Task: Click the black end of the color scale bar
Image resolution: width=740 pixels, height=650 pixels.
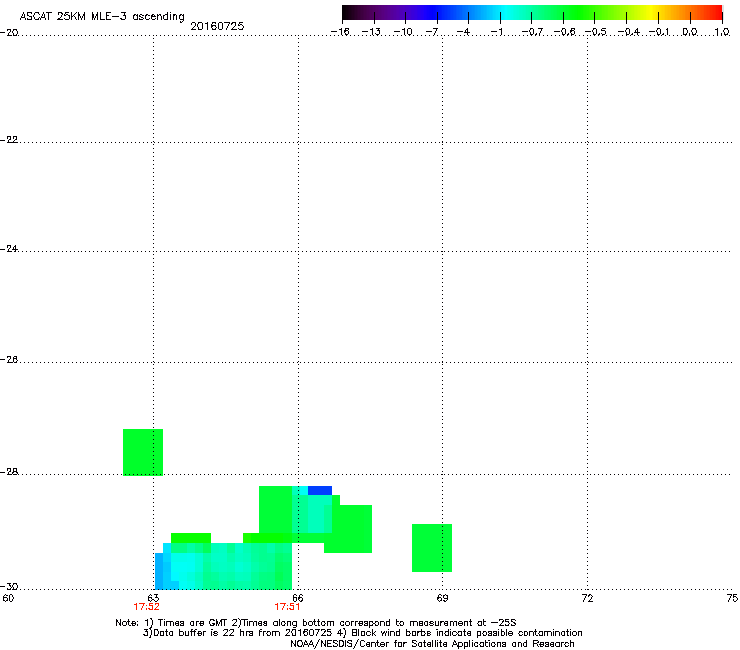Action: pyautogui.click(x=350, y=13)
